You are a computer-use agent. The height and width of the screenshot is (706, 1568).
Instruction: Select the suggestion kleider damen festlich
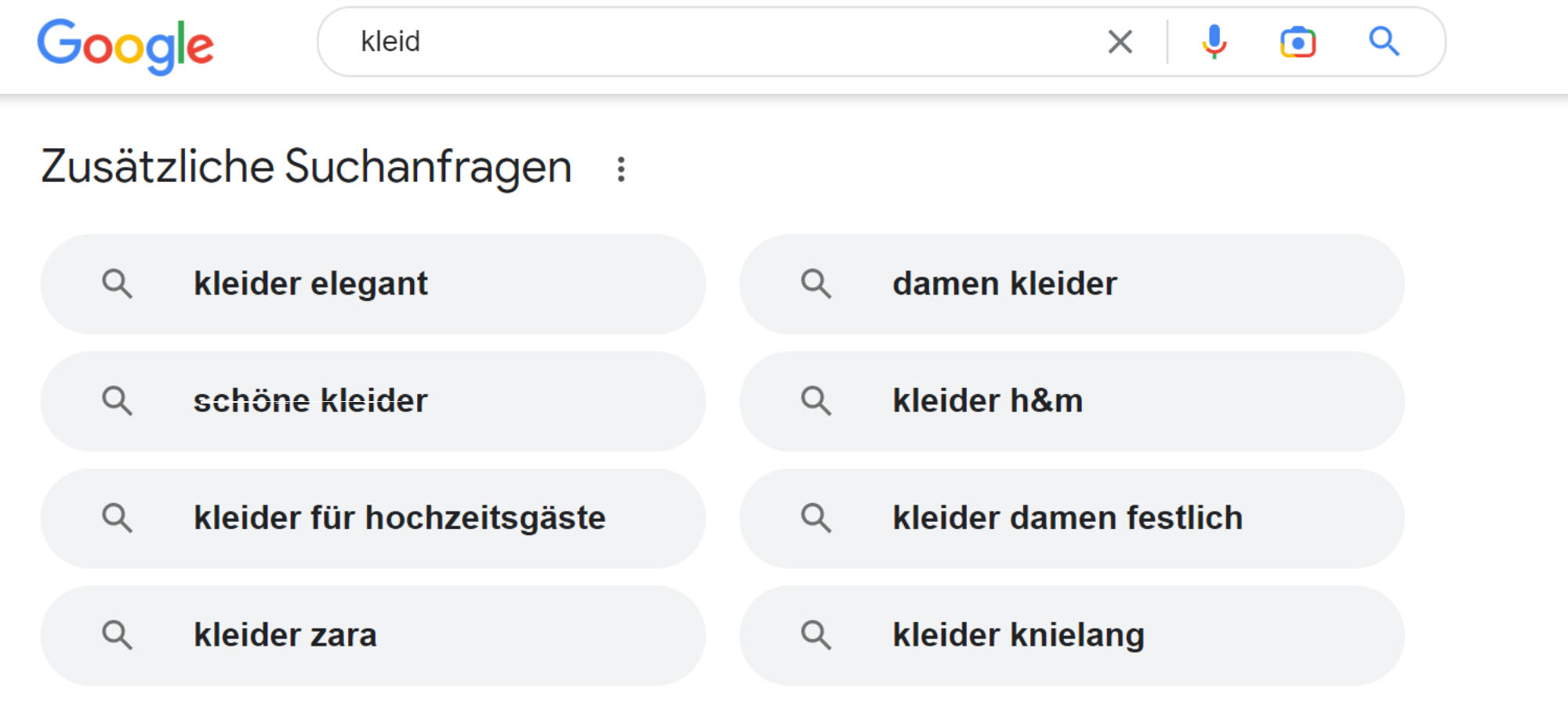(1068, 517)
